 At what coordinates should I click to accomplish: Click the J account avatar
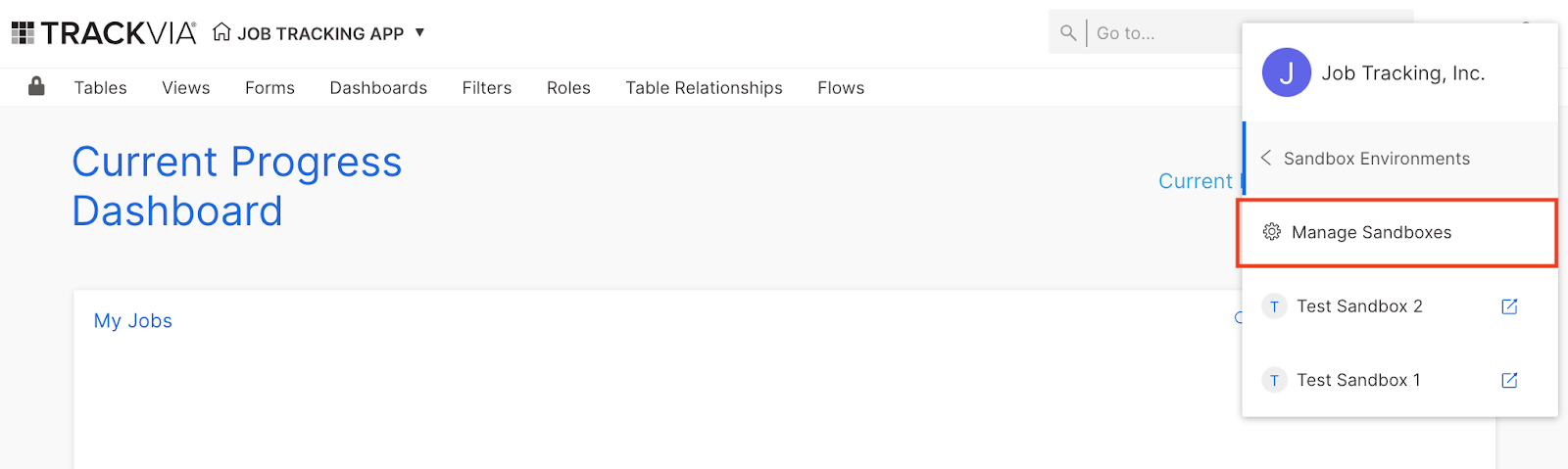(1287, 72)
